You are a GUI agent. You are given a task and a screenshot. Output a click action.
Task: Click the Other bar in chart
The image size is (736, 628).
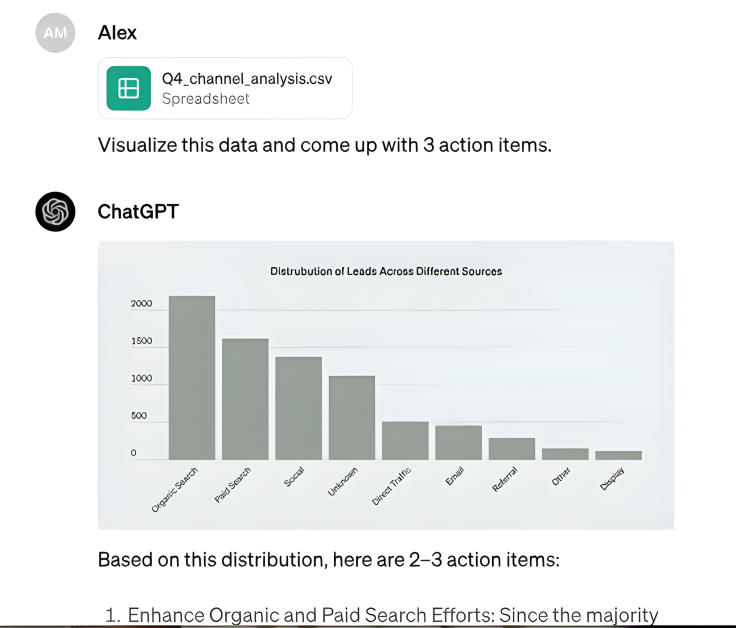pos(565,454)
